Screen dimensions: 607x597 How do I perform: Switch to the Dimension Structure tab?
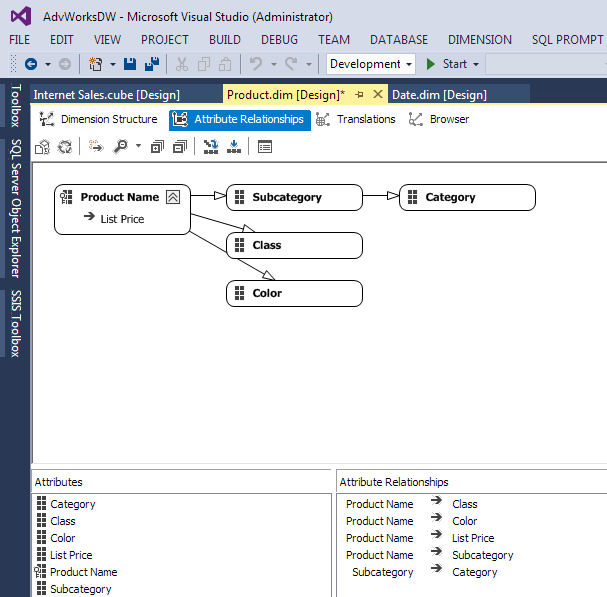(99, 119)
